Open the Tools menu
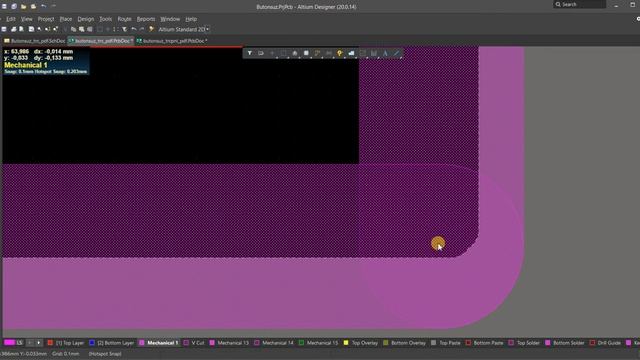 105,19
